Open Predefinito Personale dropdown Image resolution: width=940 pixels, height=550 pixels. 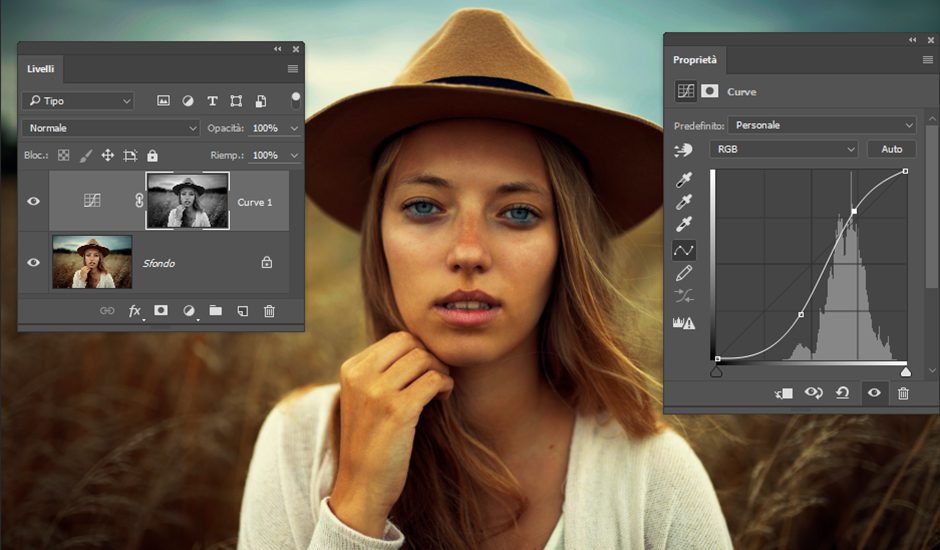822,125
